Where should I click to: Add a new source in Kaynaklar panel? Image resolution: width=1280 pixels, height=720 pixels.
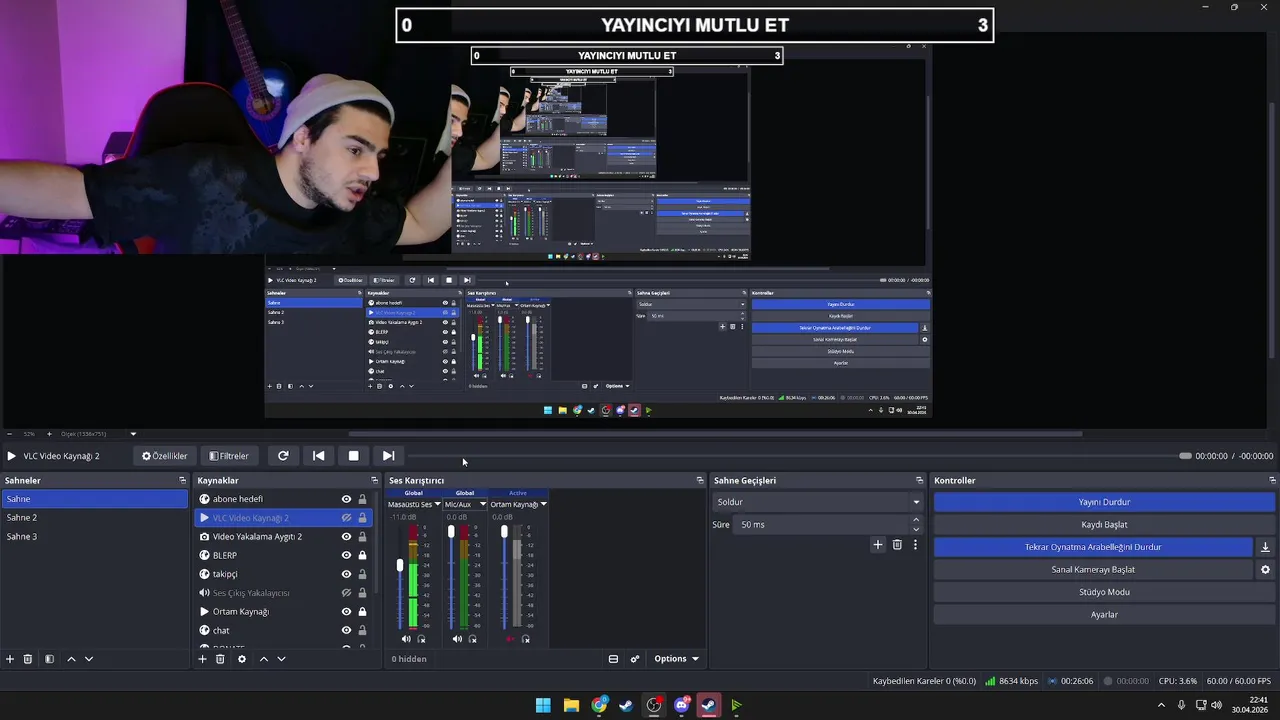(202, 659)
